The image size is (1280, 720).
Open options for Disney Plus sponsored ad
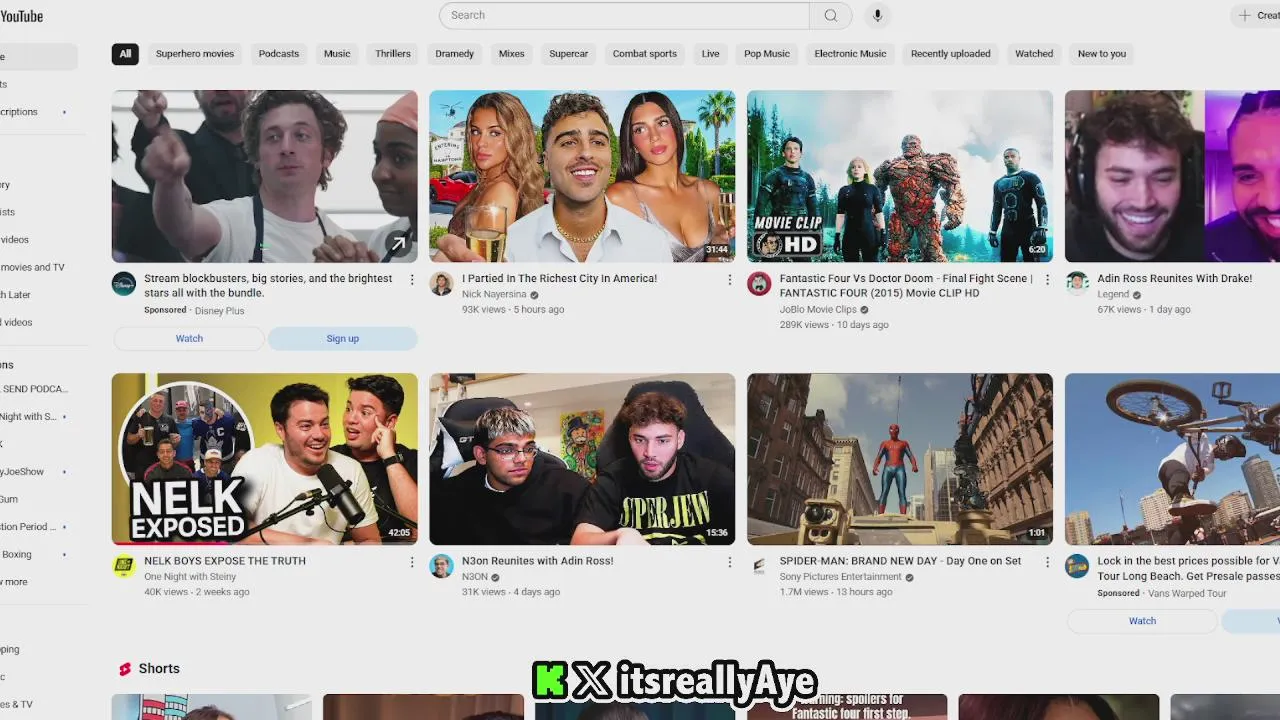coord(412,280)
